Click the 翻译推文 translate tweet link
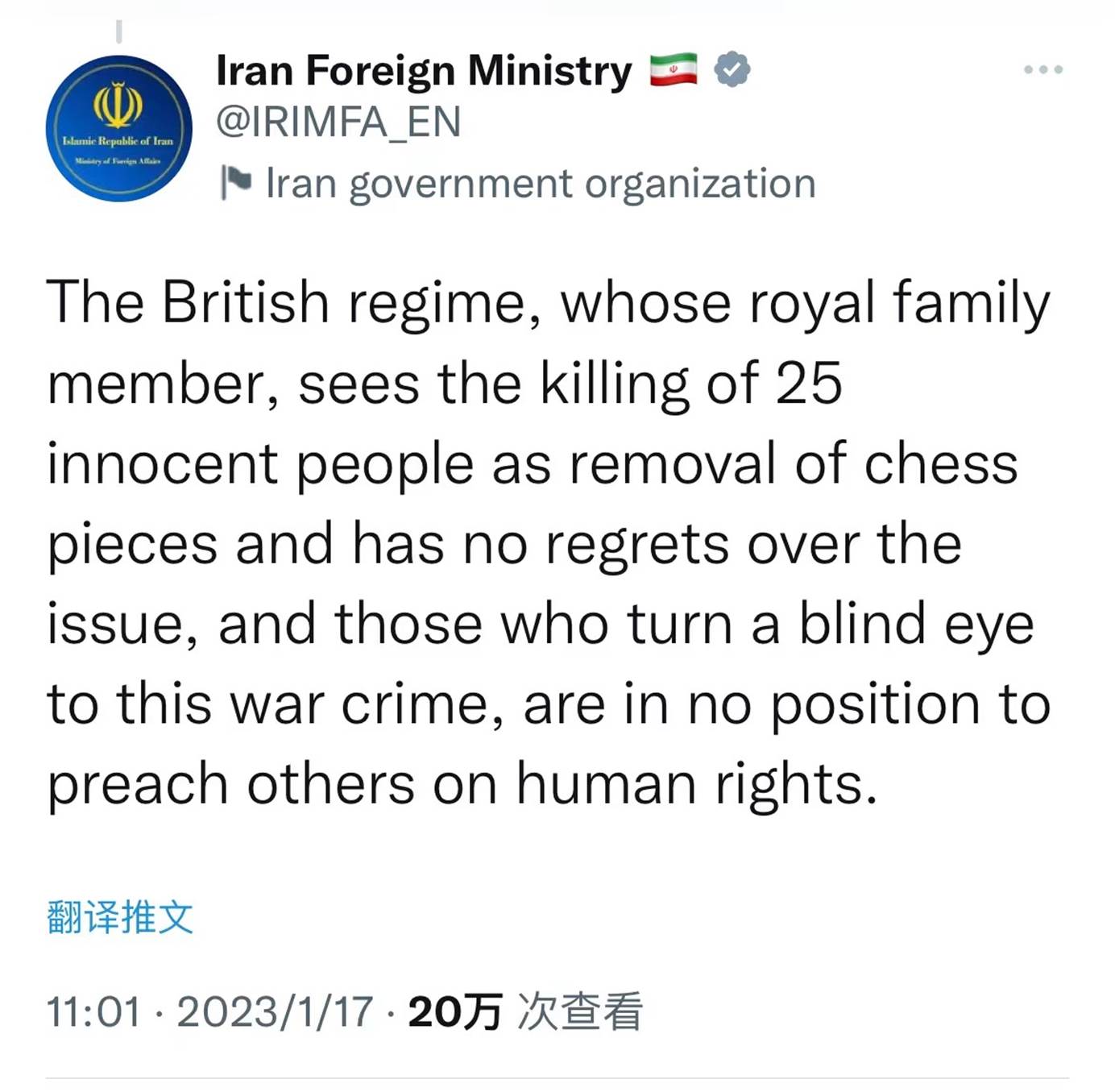This screenshot has height=1092, width=1115. [x=120, y=917]
